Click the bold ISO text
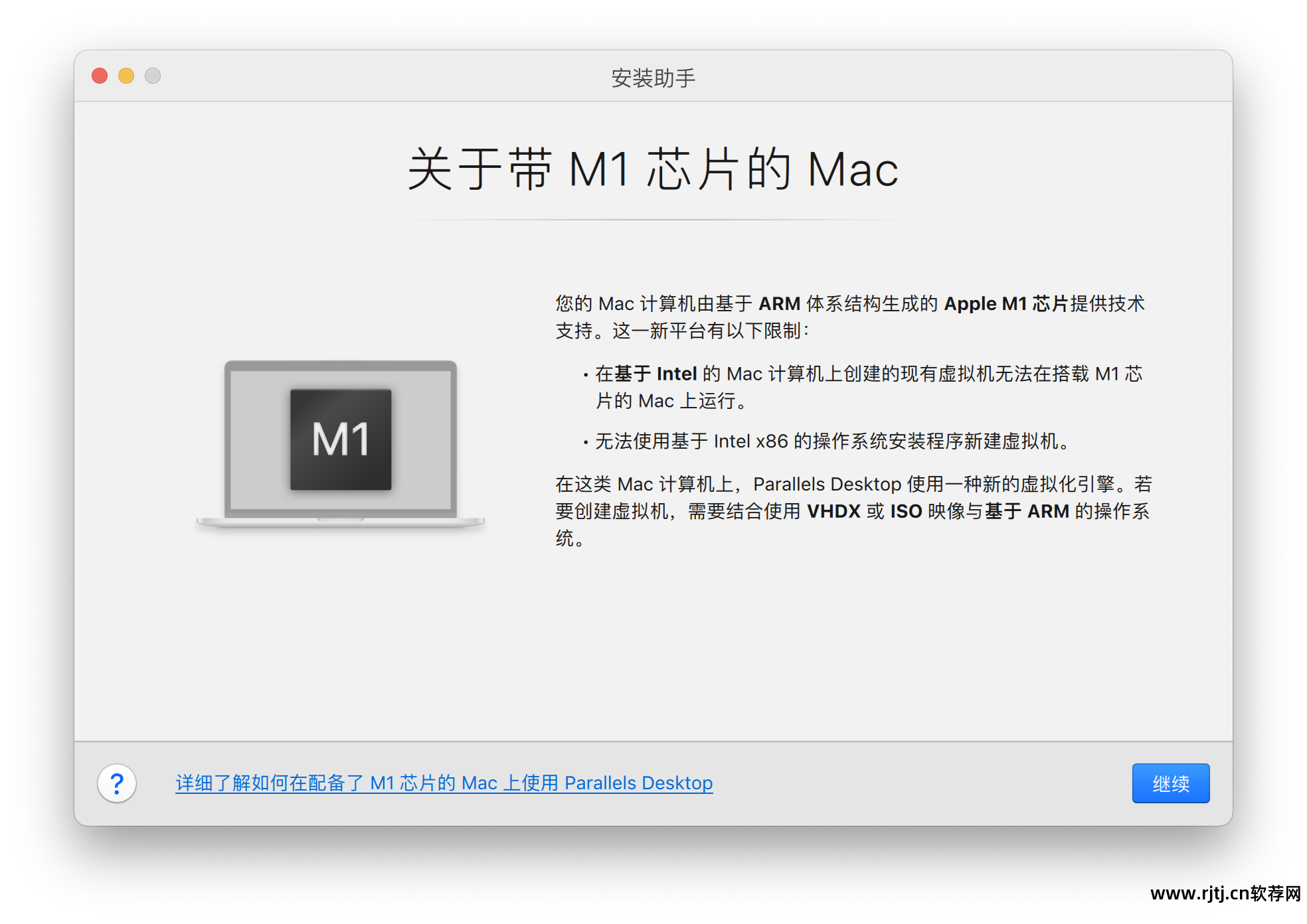 point(905,512)
